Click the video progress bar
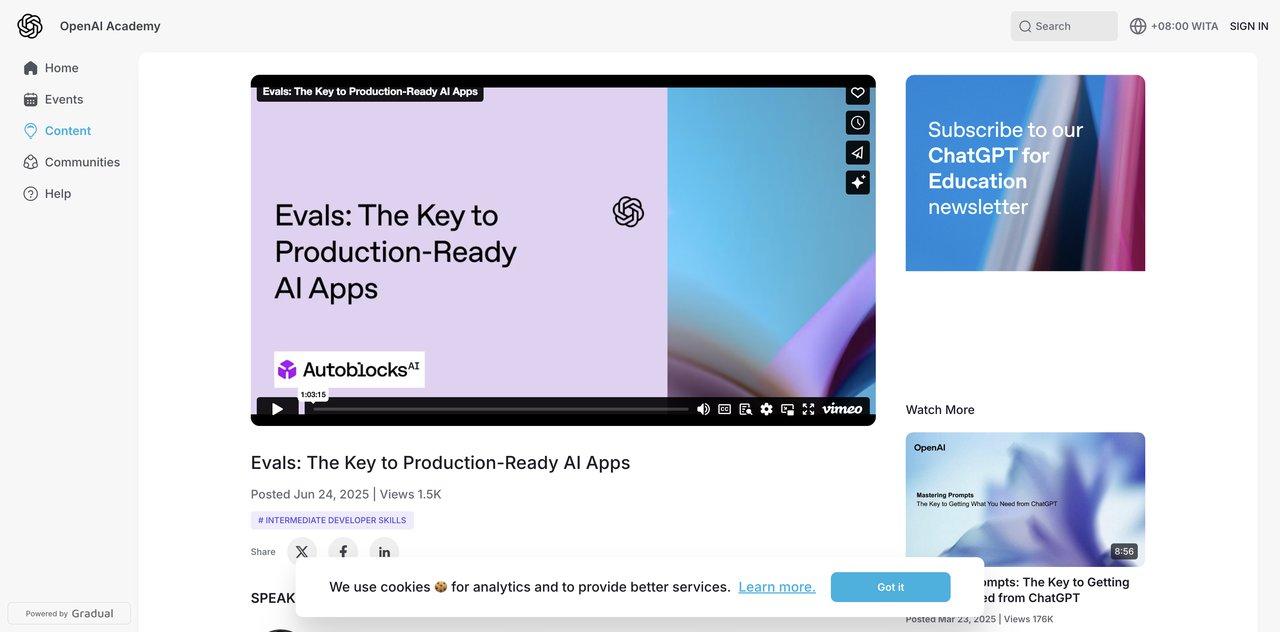The width and height of the screenshot is (1280, 632). 500,408
